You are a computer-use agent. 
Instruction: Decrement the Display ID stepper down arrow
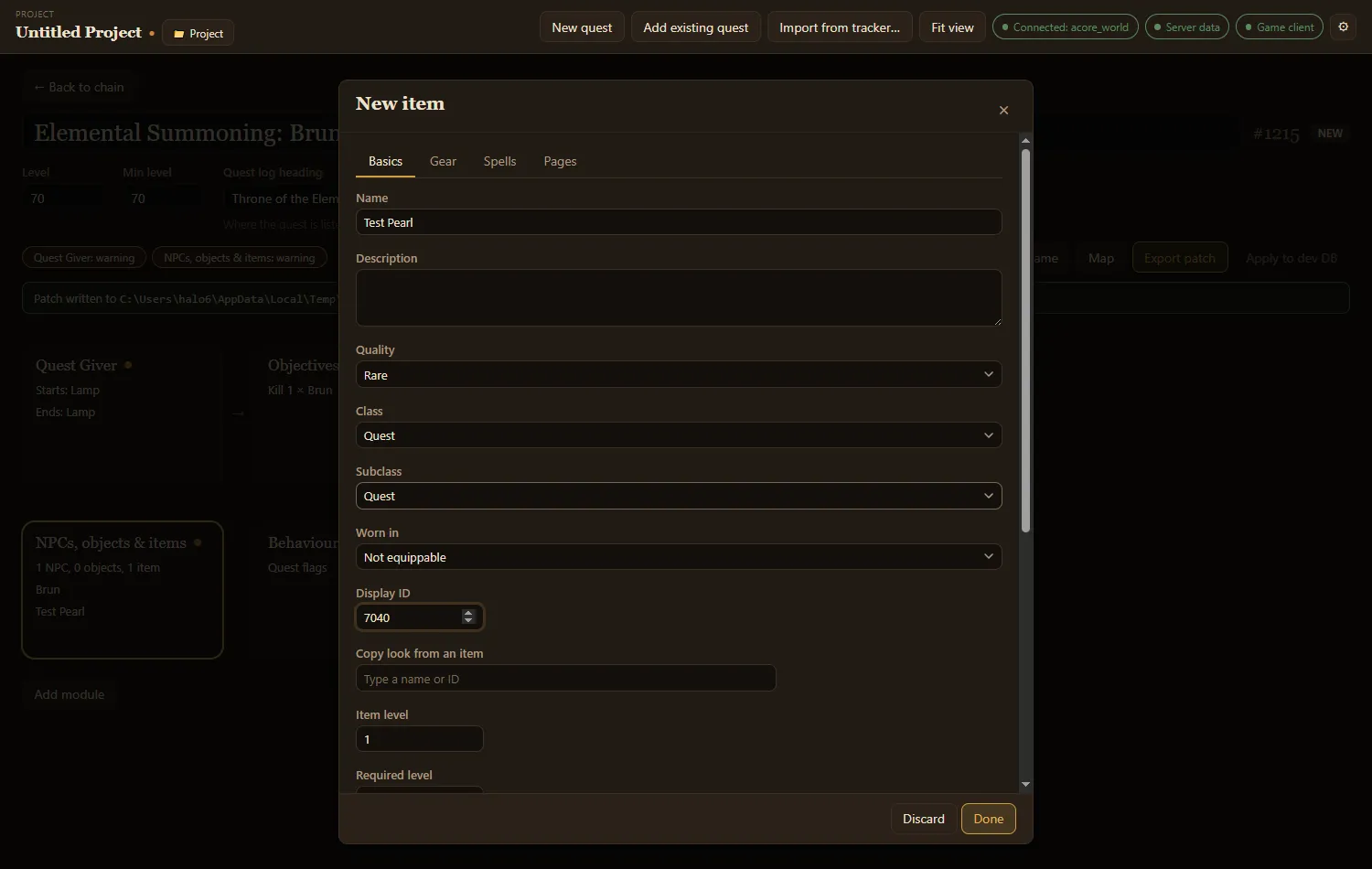(x=468, y=622)
